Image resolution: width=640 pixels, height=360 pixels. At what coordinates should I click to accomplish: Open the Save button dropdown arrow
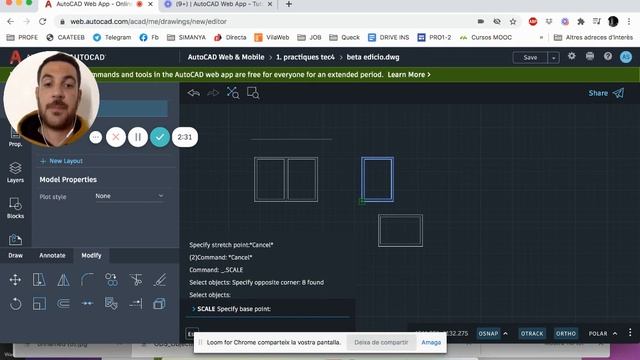pos(553,58)
